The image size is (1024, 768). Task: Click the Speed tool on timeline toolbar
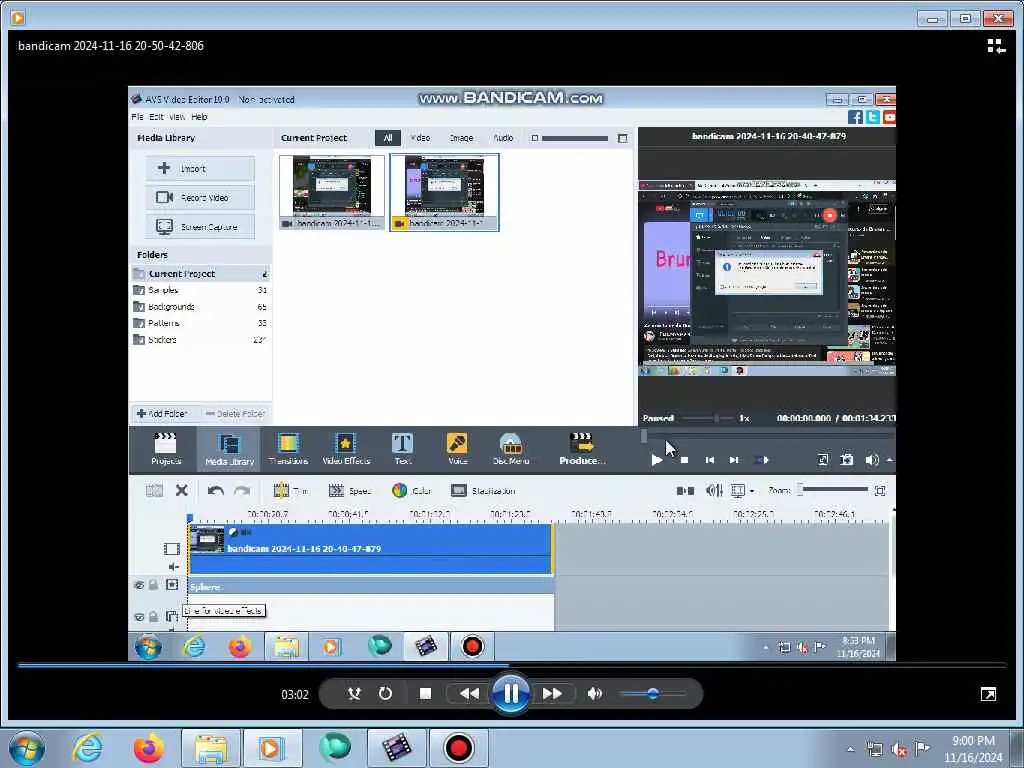click(349, 490)
